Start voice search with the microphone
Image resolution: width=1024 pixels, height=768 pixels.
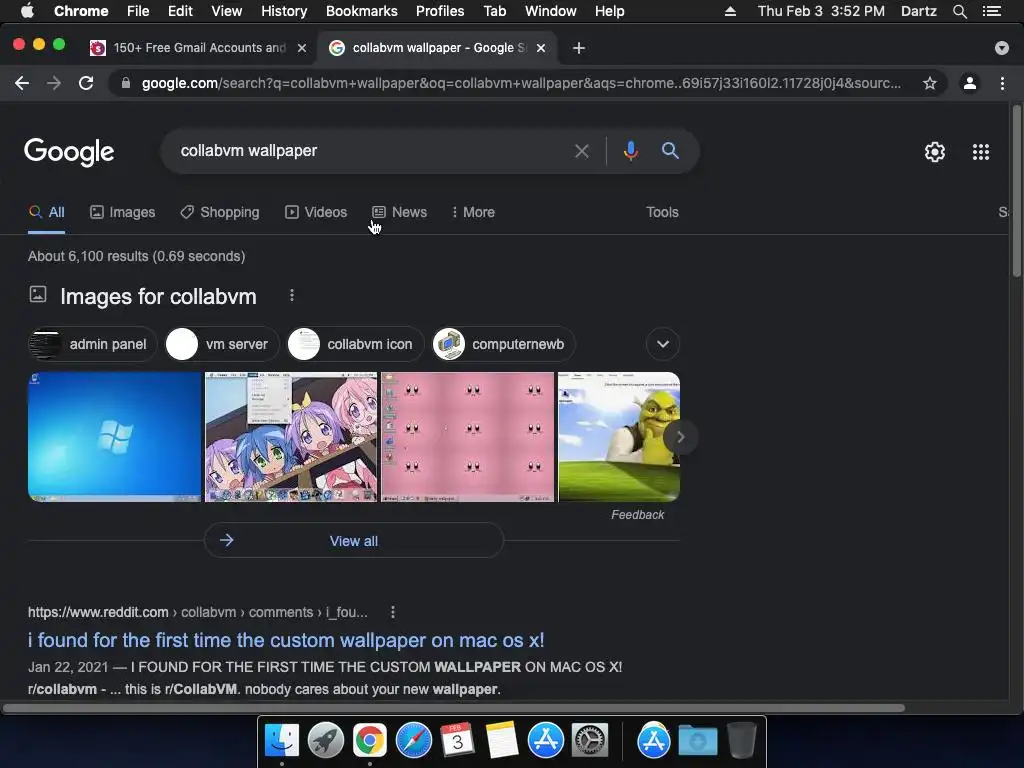[x=630, y=151]
